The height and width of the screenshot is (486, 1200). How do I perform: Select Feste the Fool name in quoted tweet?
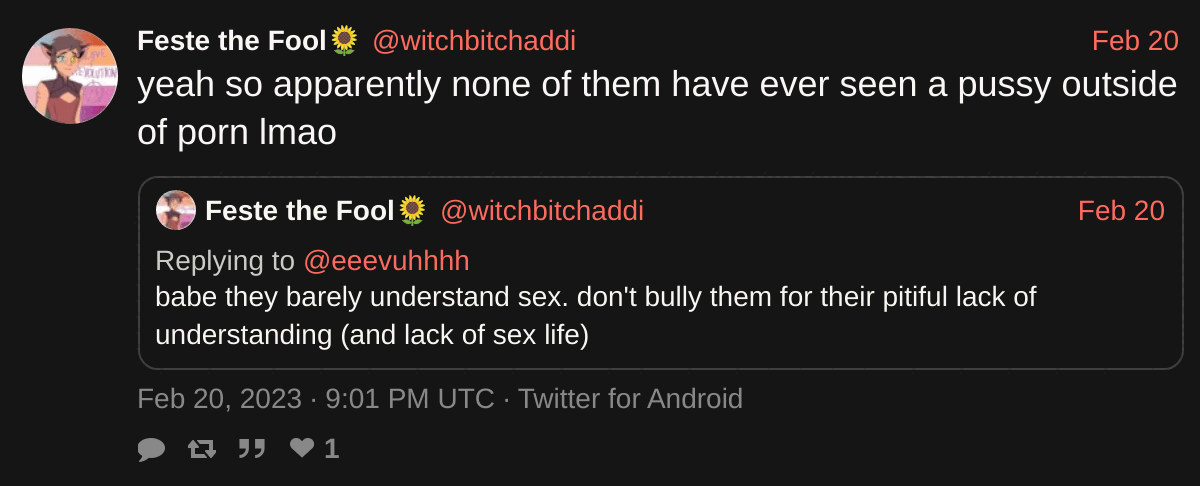[x=300, y=211]
